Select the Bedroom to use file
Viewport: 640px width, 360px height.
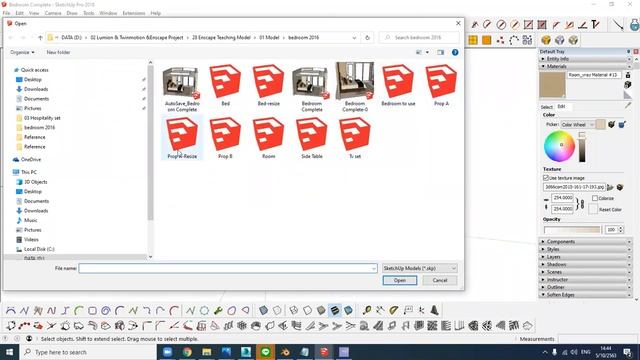[398, 85]
